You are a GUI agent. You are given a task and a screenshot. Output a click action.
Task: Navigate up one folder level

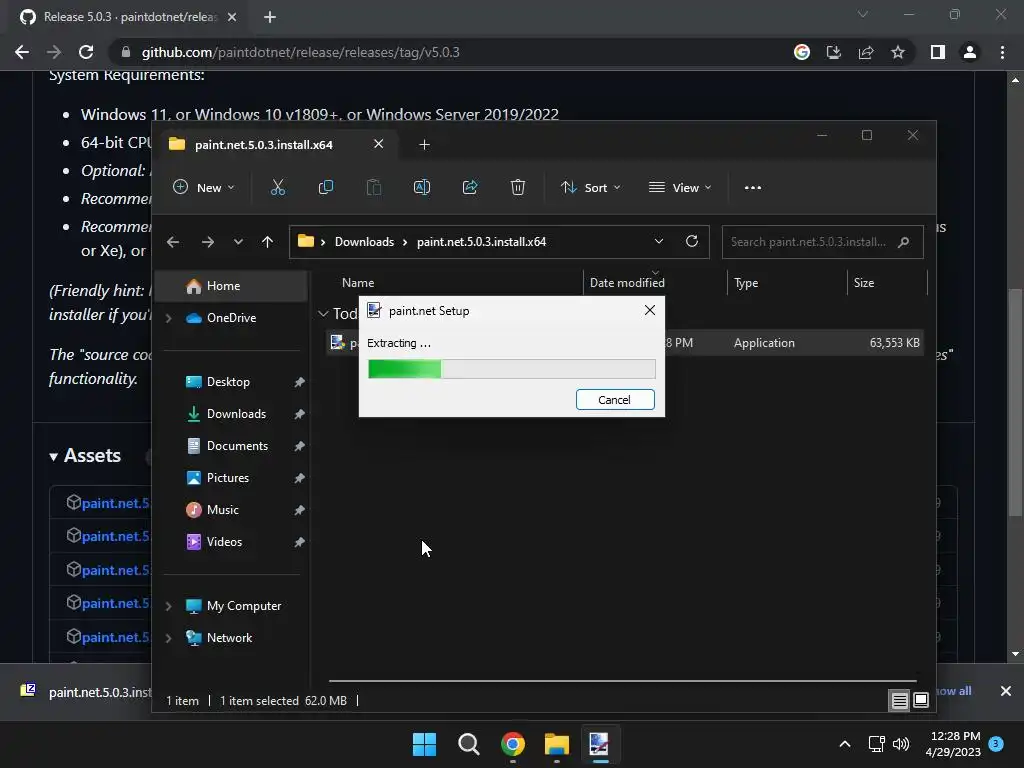click(267, 242)
